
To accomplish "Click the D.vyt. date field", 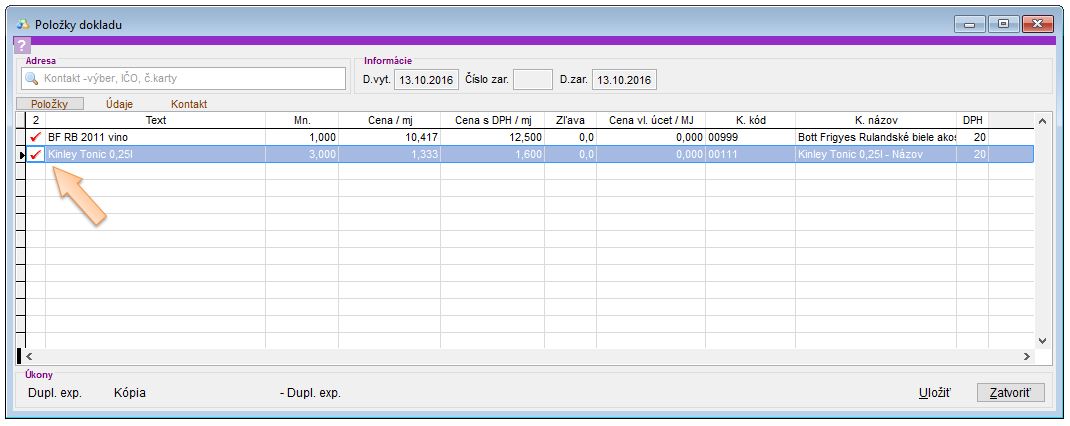I will (x=426, y=79).
